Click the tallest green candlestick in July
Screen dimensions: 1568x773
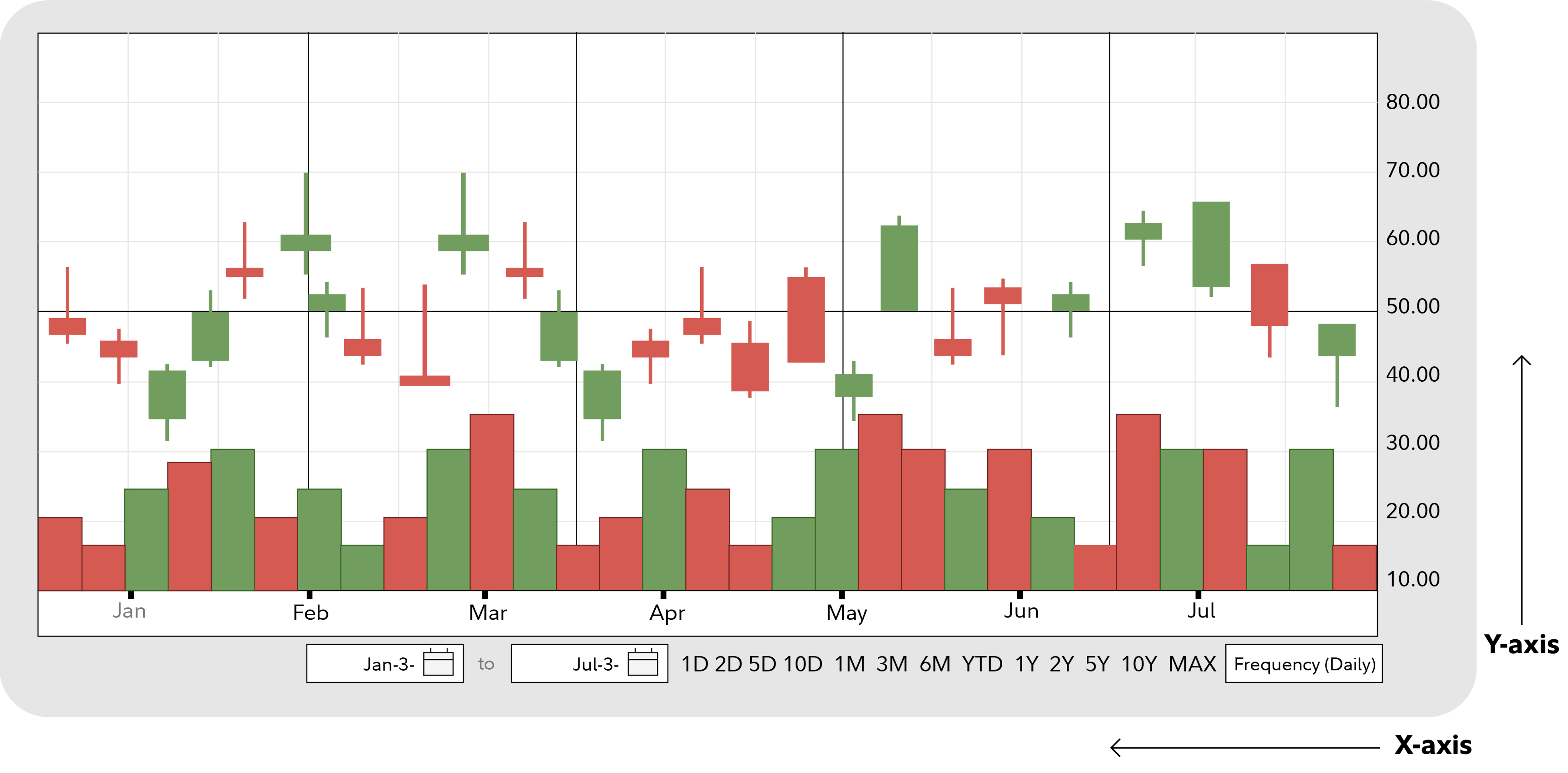point(1211,244)
